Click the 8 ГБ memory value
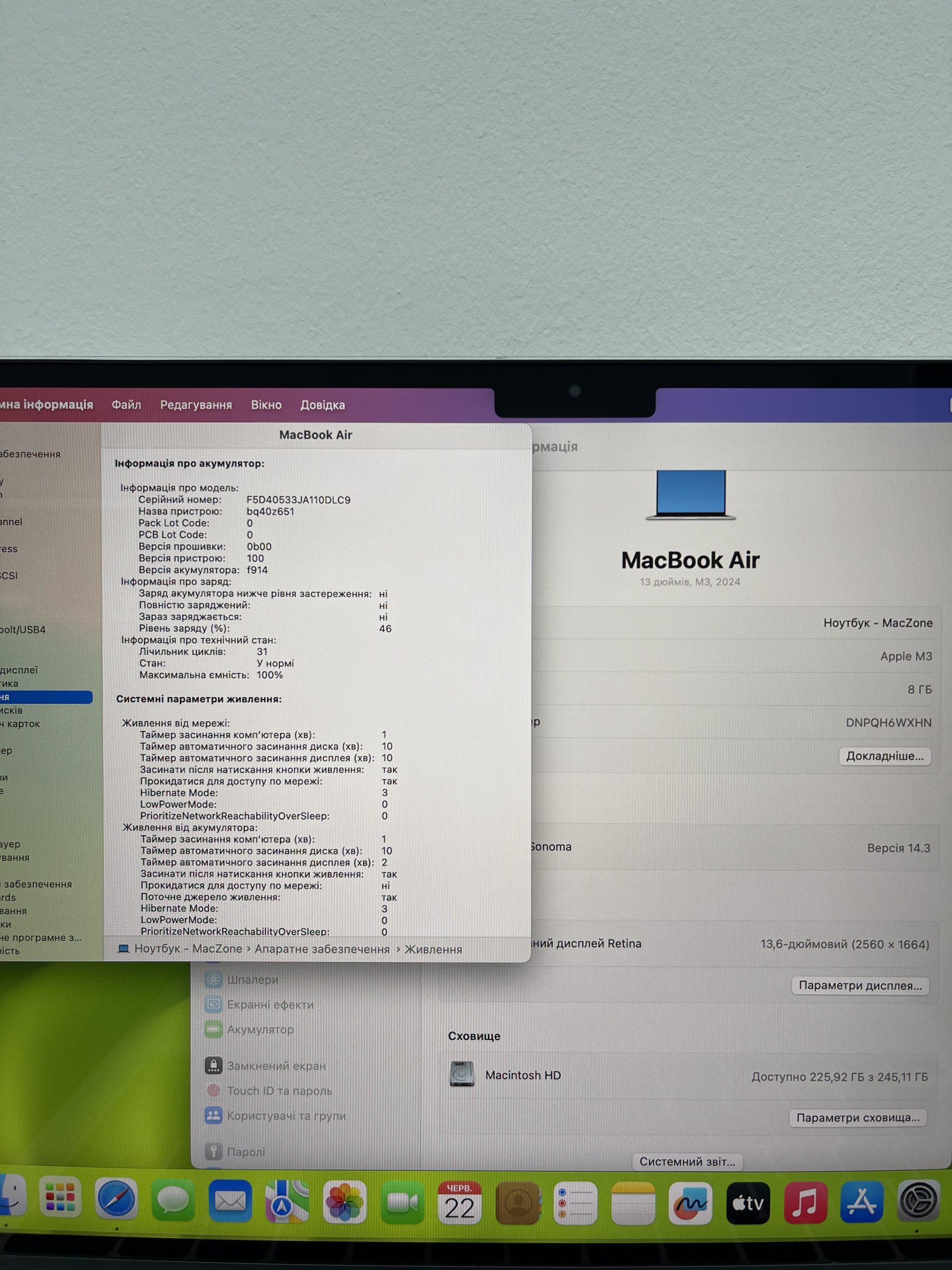The height and width of the screenshot is (1270, 952). 919,689
